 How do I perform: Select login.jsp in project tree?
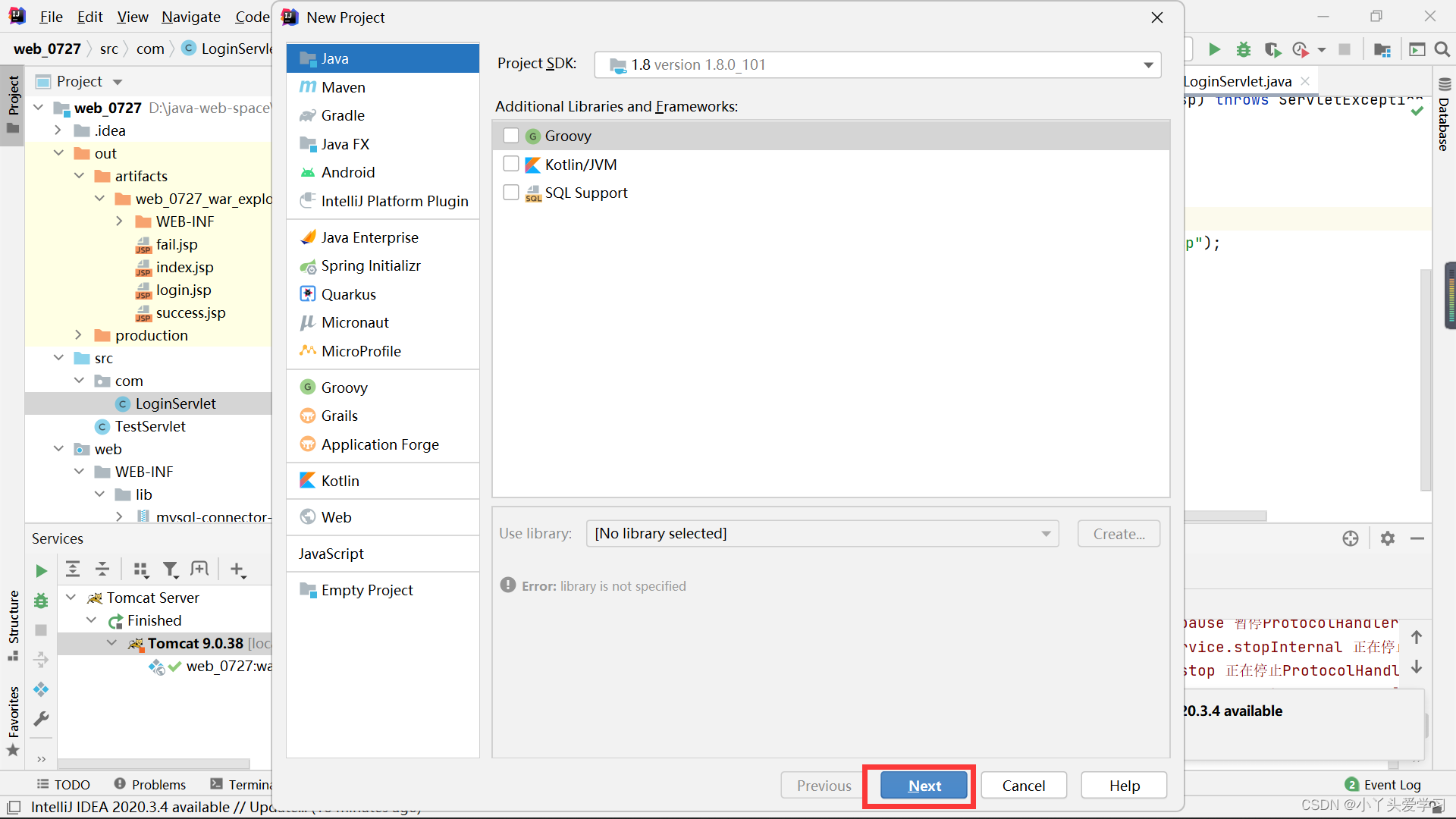[x=183, y=290]
